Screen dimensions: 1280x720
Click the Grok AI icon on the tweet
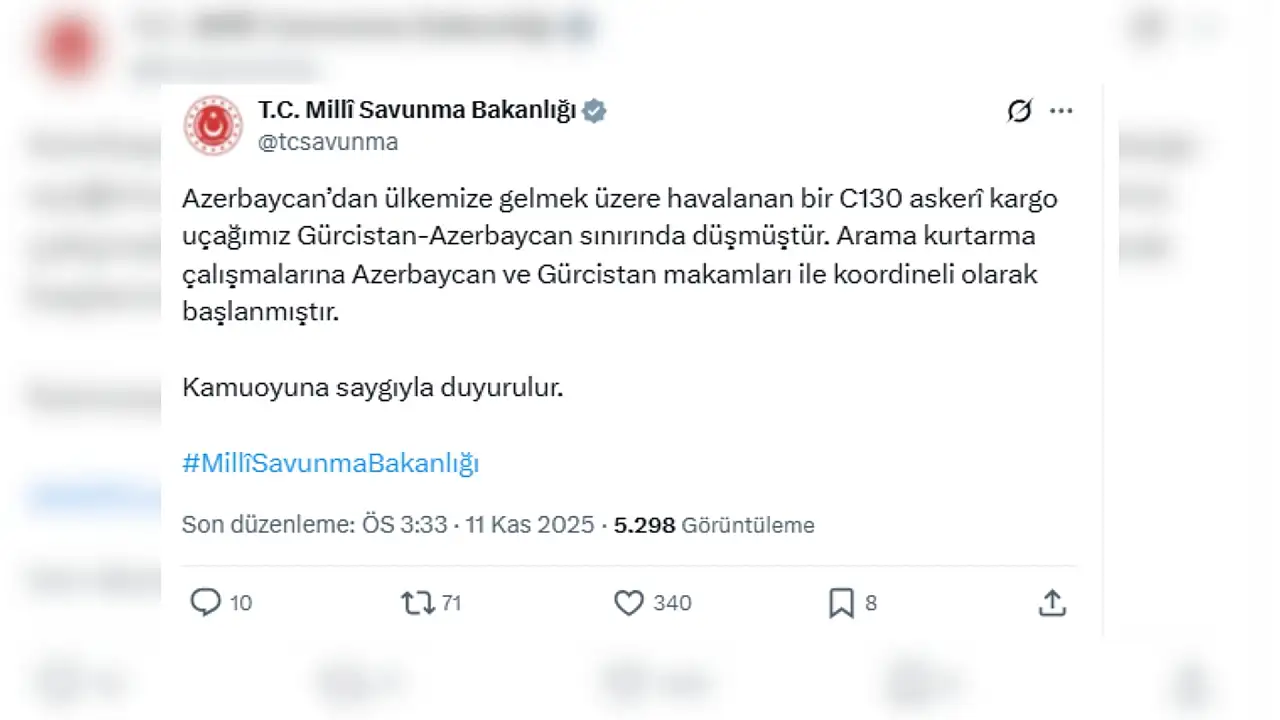1018,111
